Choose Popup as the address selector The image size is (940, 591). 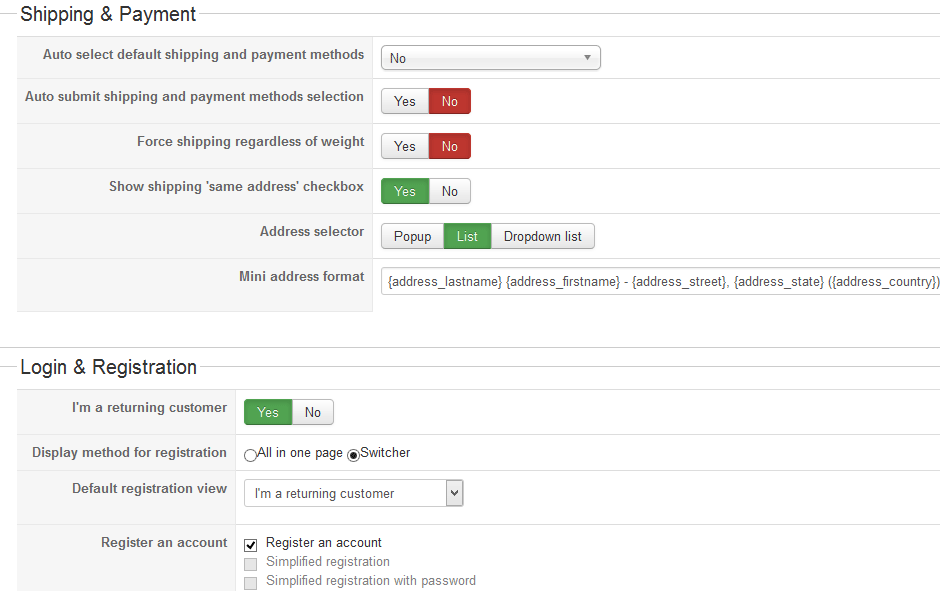412,236
